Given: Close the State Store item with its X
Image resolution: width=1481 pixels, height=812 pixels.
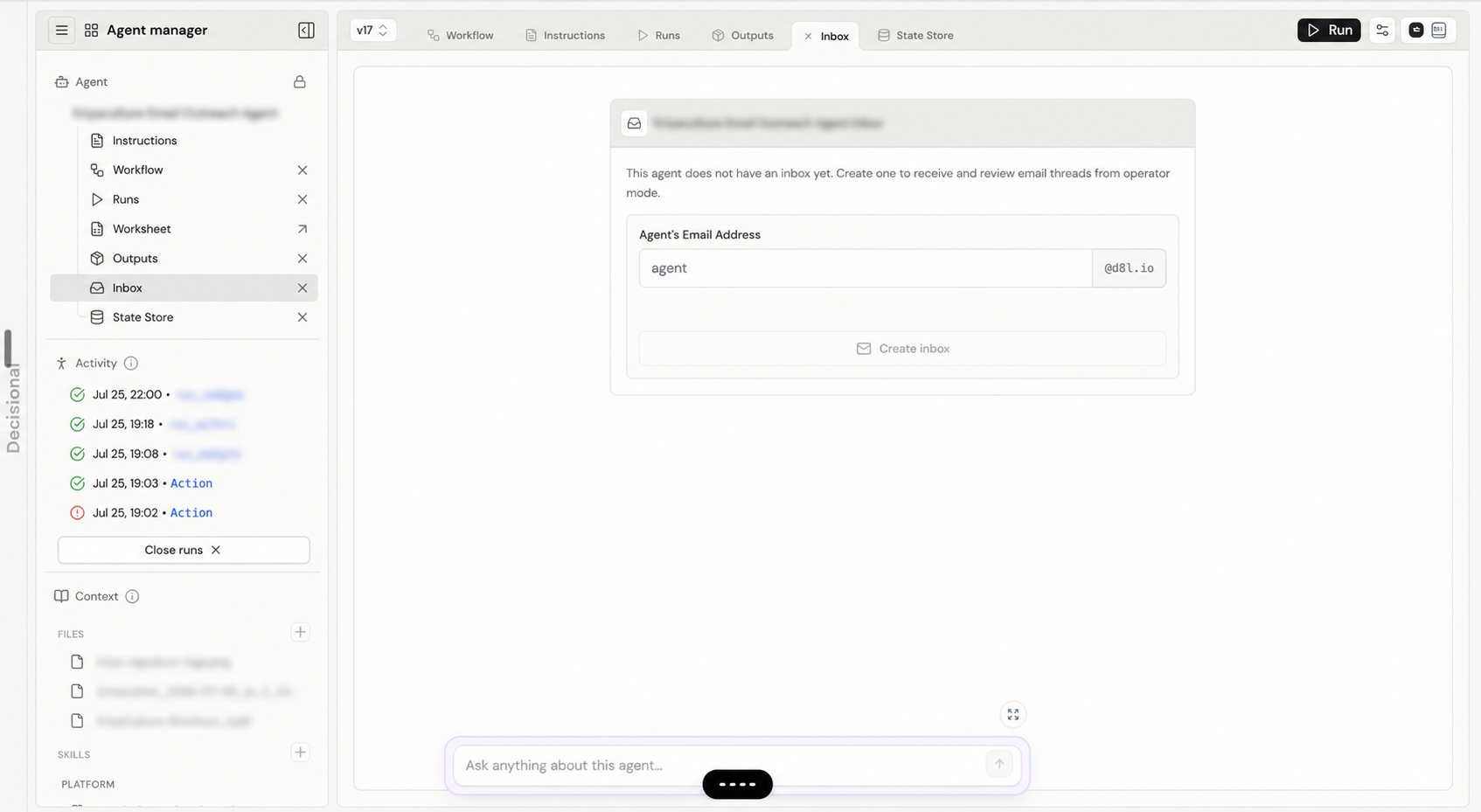Looking at the screenshot, I should pos(302,317).
